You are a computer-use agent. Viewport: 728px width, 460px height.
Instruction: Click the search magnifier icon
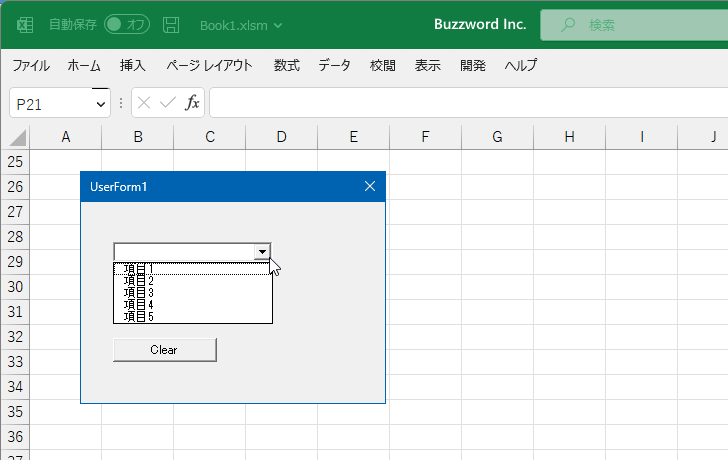(567, 25)
